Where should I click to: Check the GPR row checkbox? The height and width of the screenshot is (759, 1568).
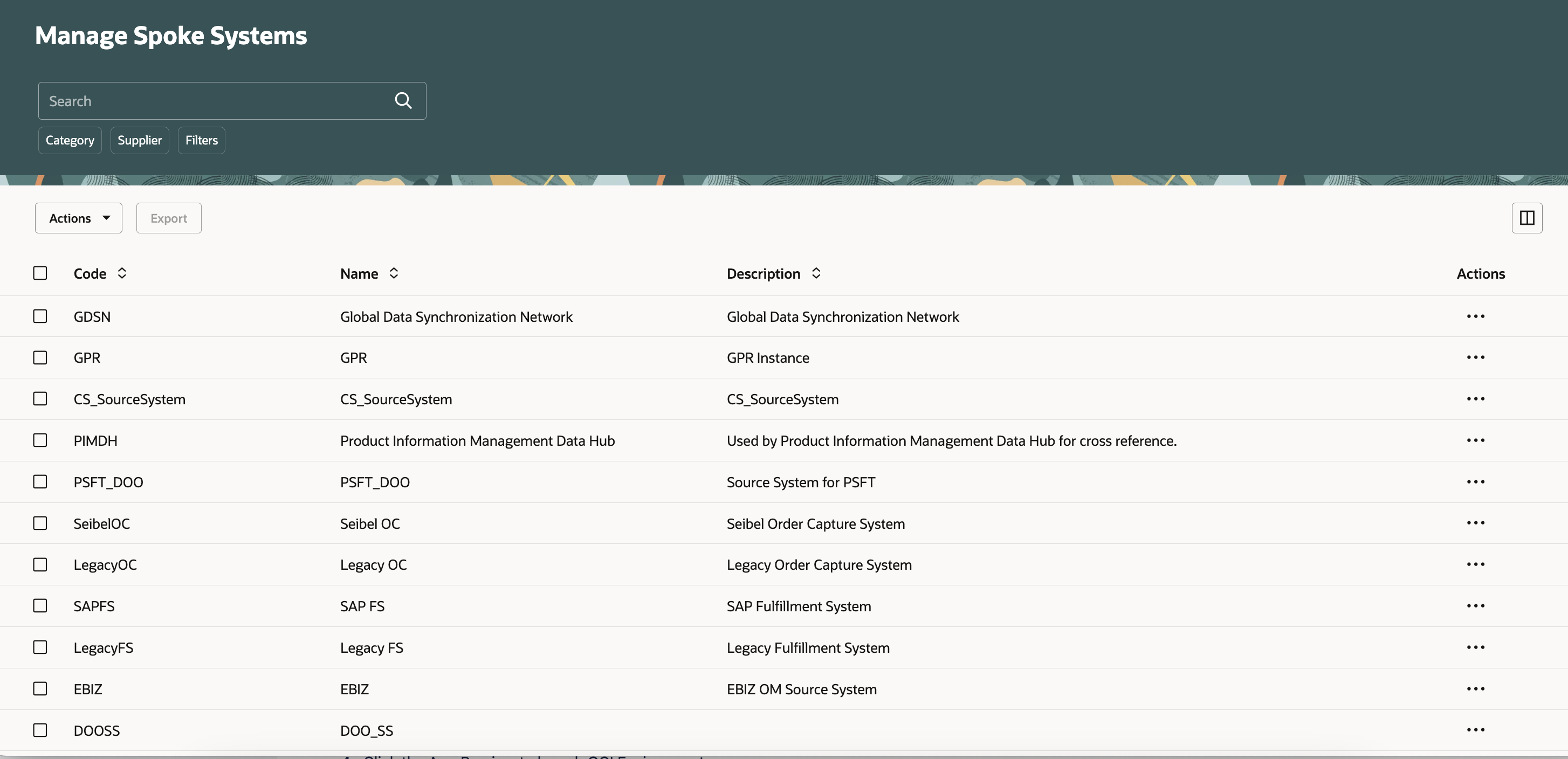click(x=40, y=358)
